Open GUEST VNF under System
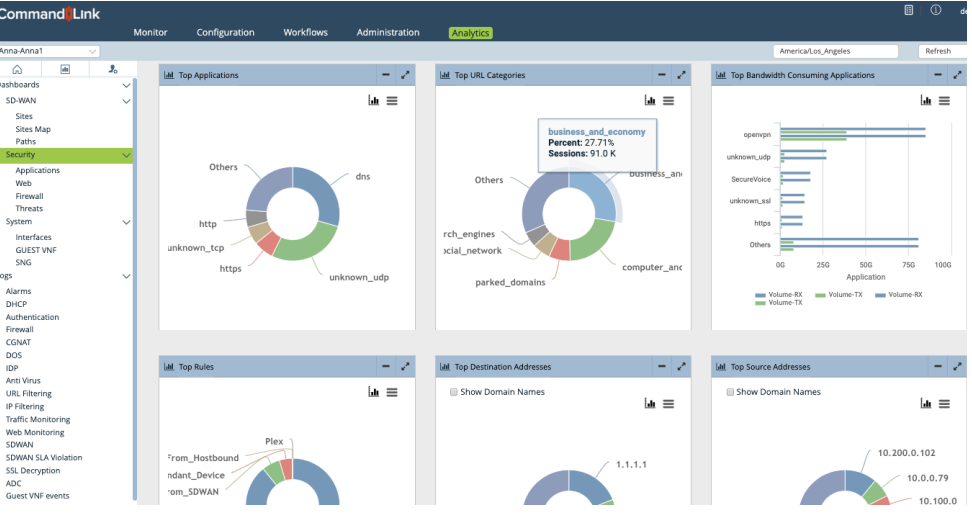The image size is (972, 519). [x=36, y=250]
